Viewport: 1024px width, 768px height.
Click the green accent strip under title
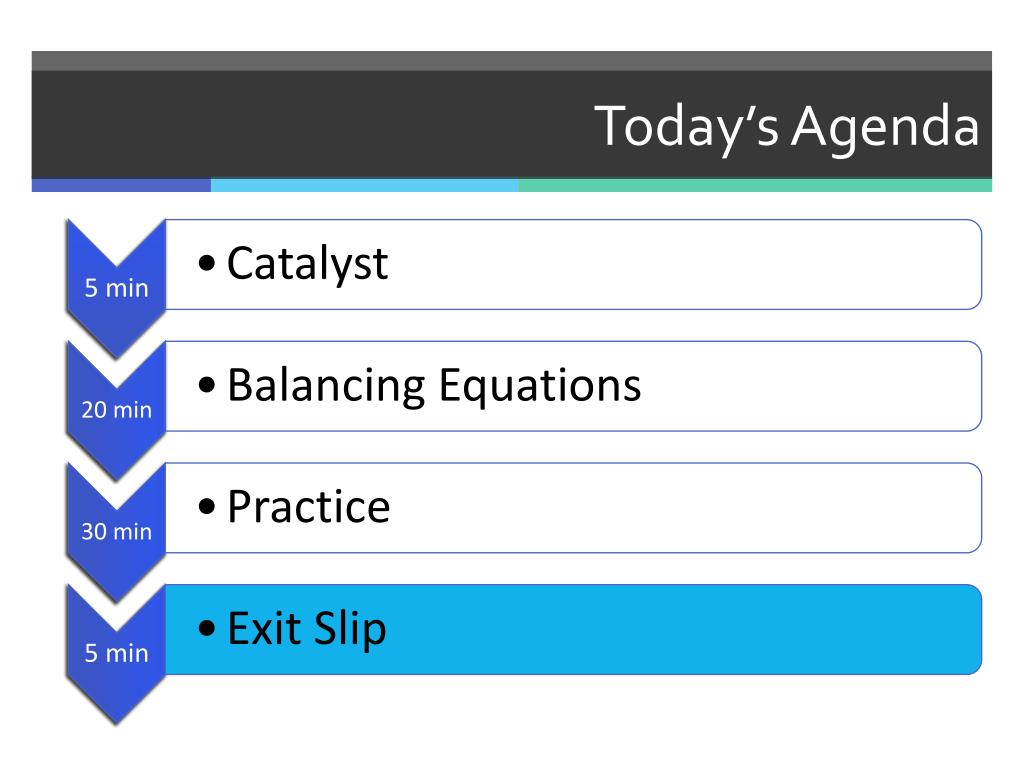(755, 185)
